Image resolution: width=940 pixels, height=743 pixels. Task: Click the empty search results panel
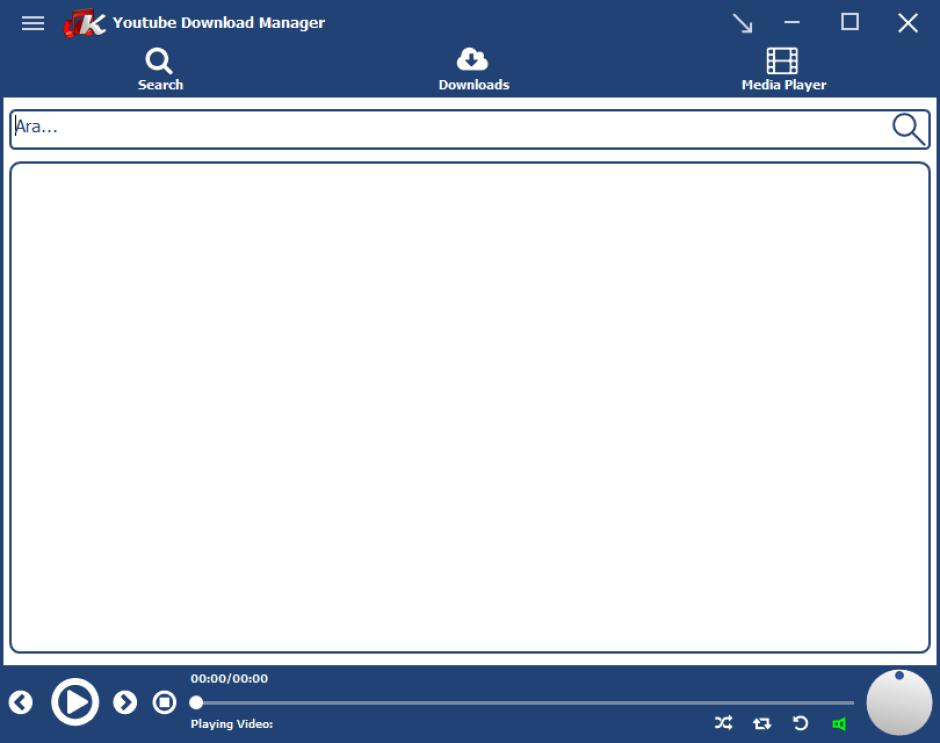pos(470,407)
